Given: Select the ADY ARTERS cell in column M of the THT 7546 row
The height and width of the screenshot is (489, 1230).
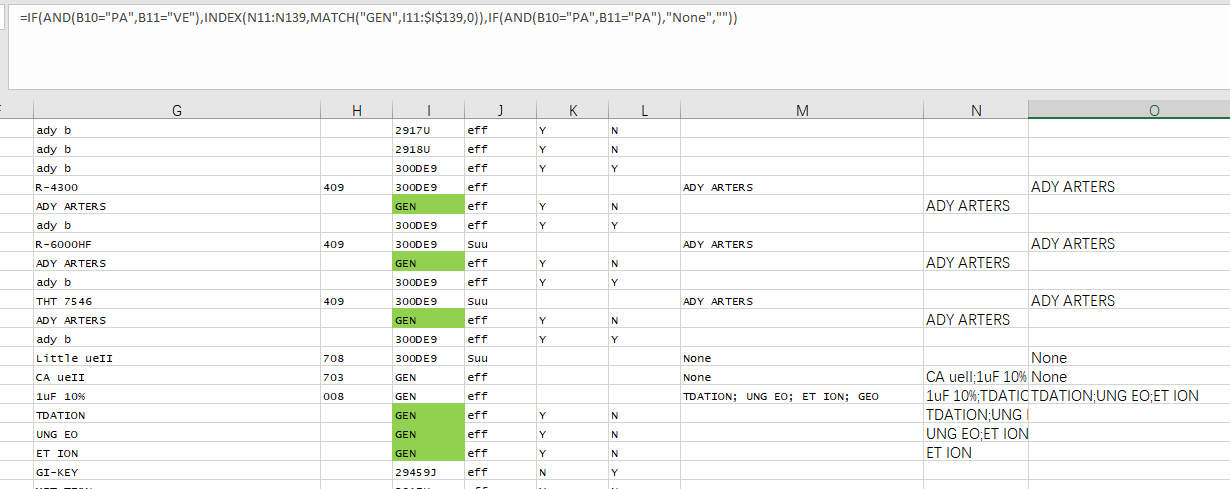Looking at the screenshot, I should pyautogui.click(x=802, y=301).
